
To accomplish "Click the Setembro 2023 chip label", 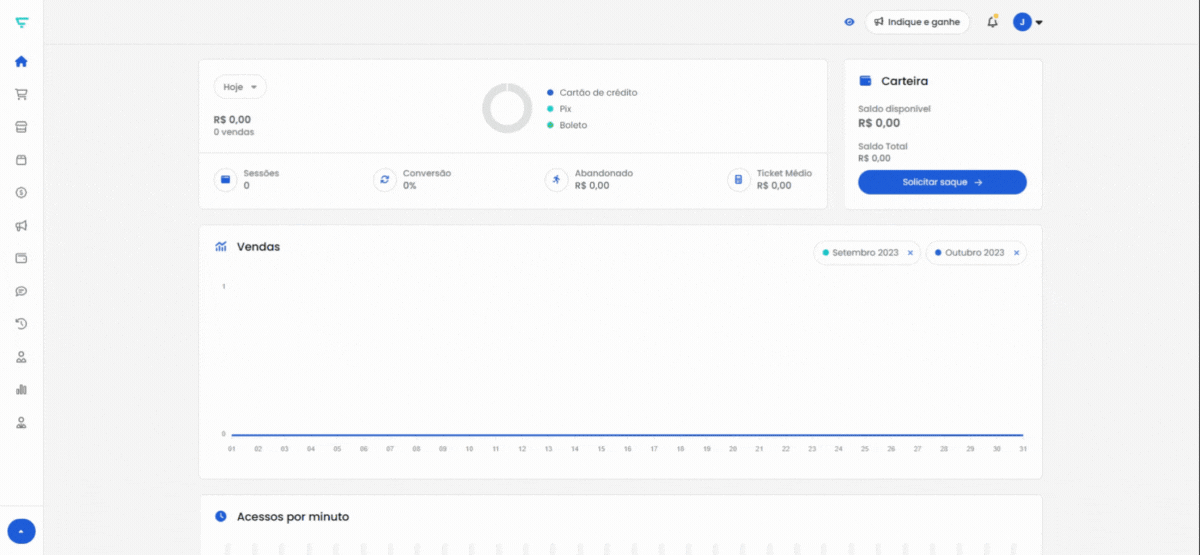I will [x=865, y=253].
